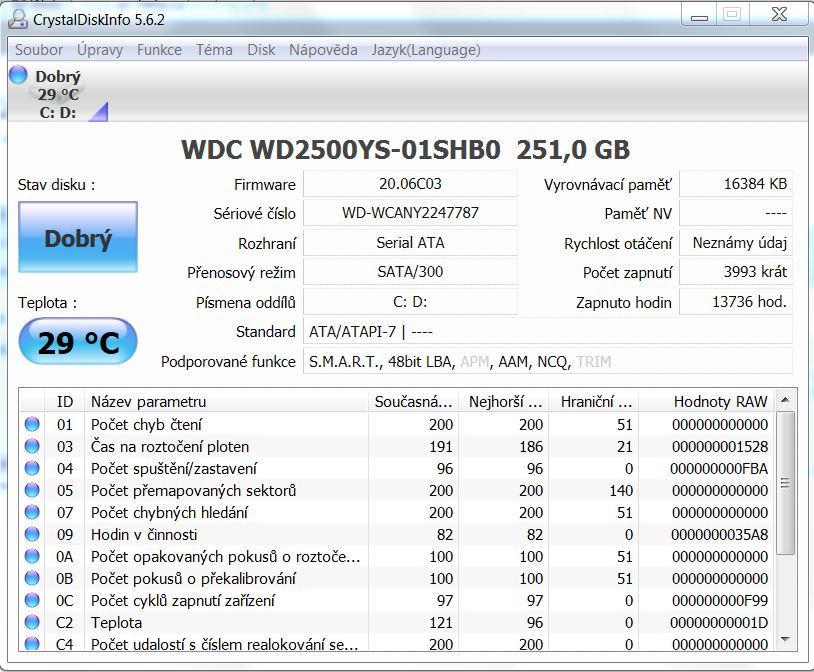This screenshot has width=814, height=672.
Task: Select the Počet cyklů zapnutí zařízení row
Action: (x=397, y=600)
